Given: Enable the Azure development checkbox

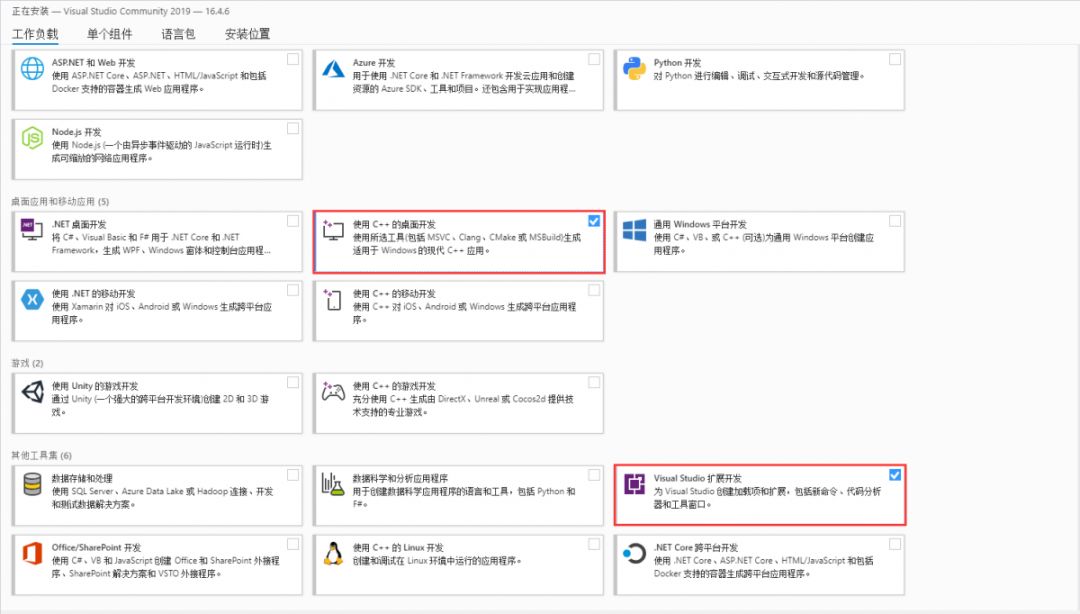Looking at the screenshot, I should (x=594, y=59).
